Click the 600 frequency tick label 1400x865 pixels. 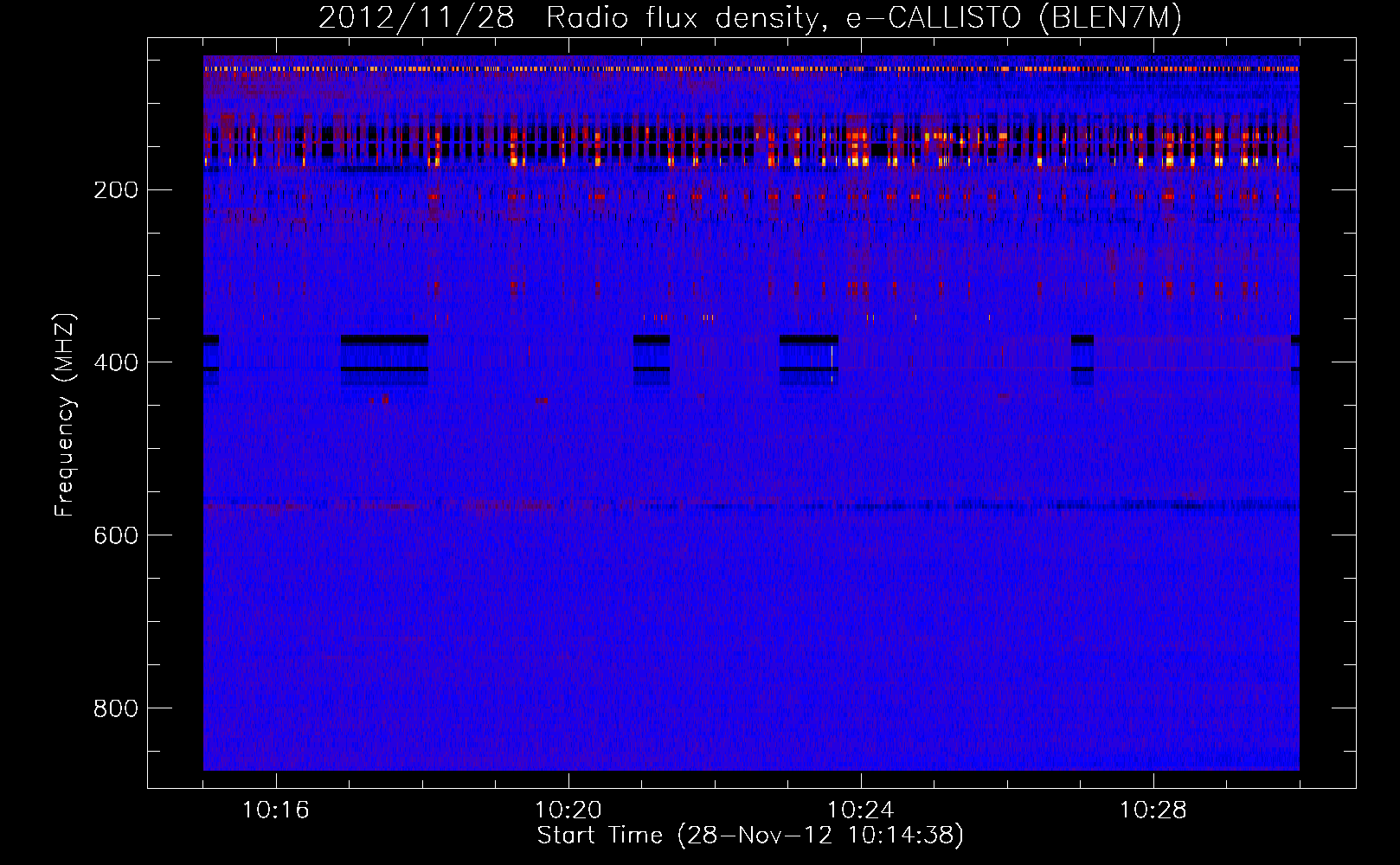click(x=116, y=535)
